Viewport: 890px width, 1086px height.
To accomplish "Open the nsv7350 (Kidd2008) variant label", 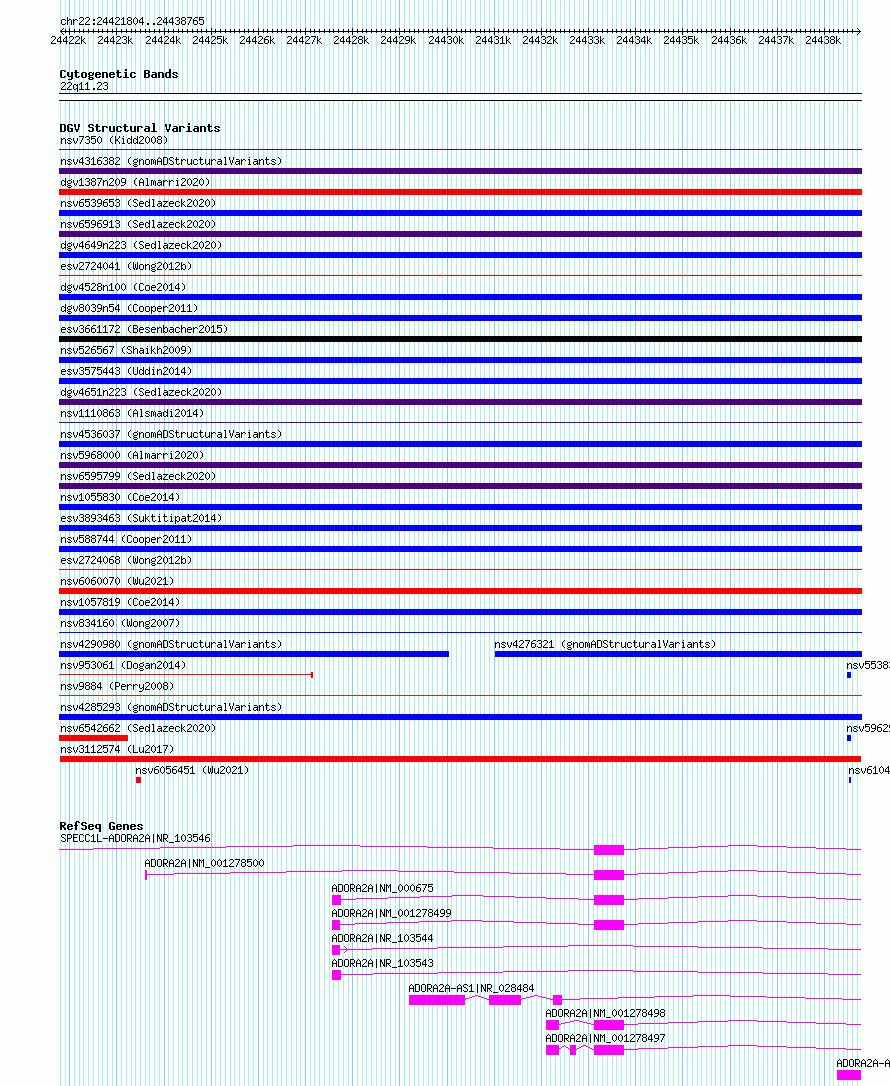I will click(x=114, y=141).
